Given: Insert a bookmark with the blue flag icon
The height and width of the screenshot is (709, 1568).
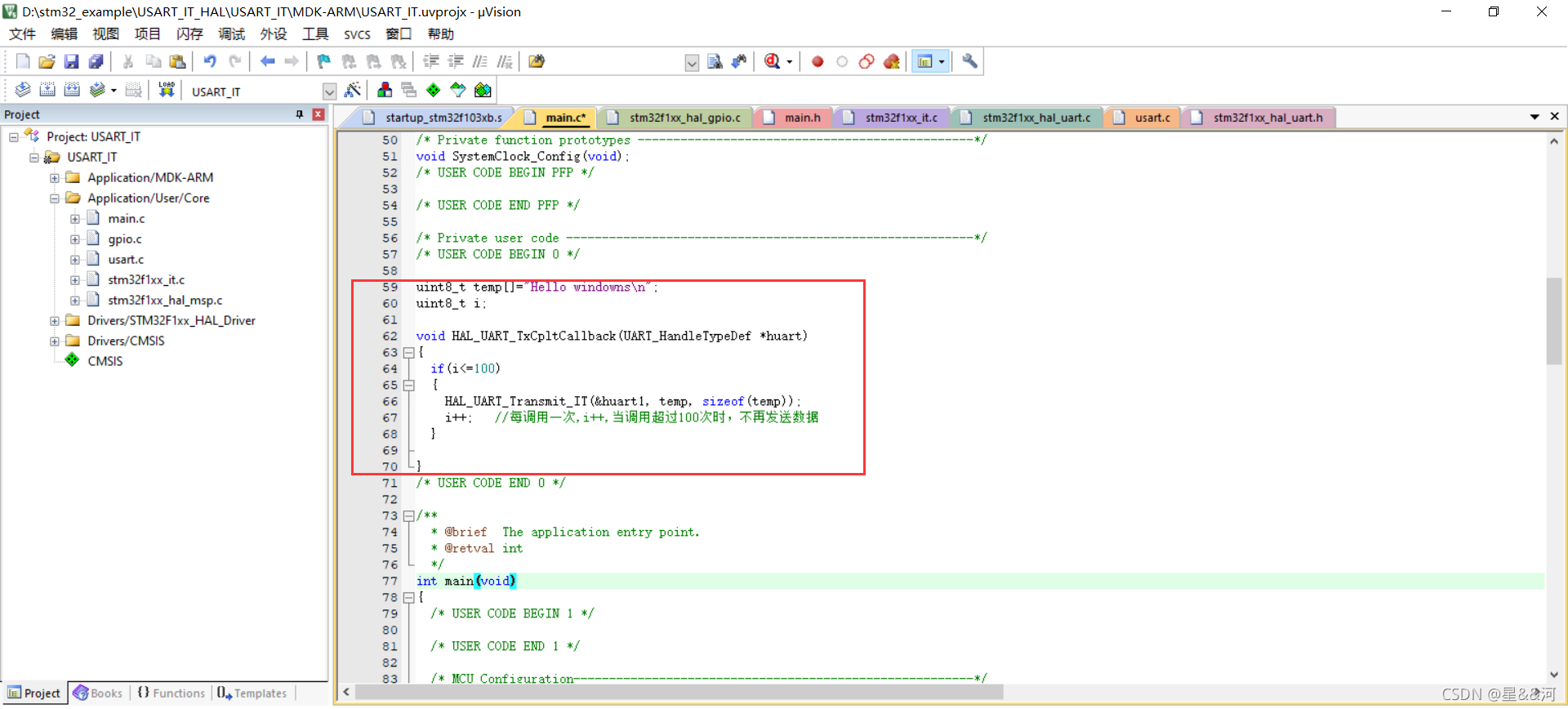Looking at the screenshot, I should 324,61.
